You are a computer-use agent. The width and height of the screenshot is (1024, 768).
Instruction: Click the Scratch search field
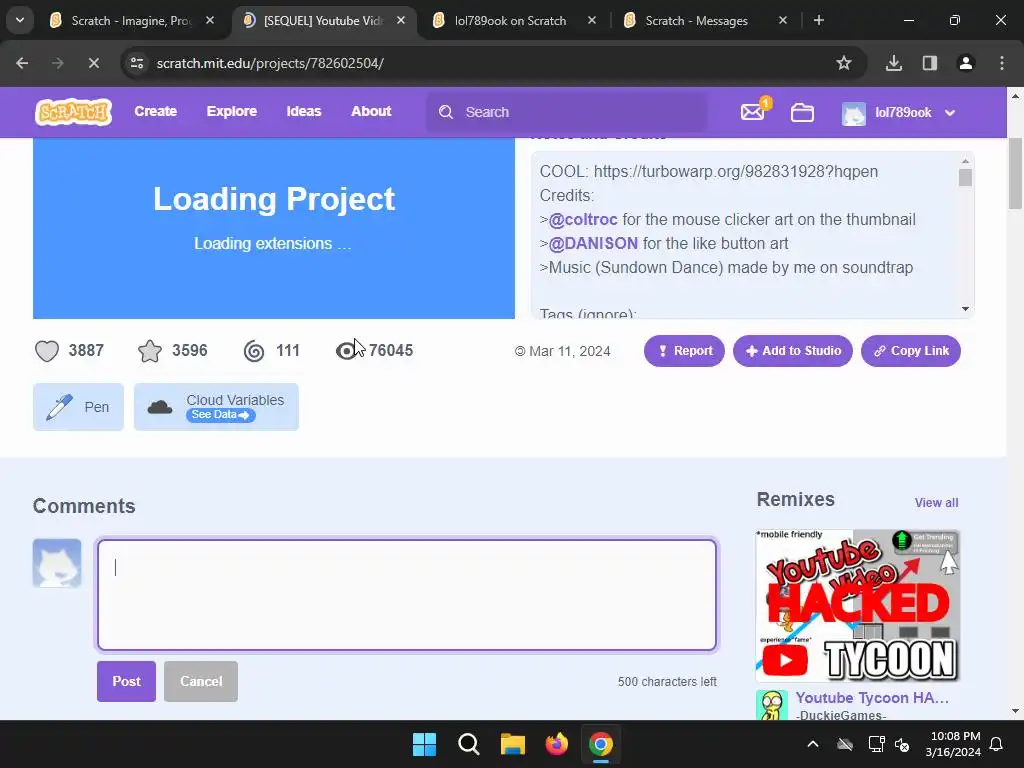pyautogui.click(x=567, y=112)
